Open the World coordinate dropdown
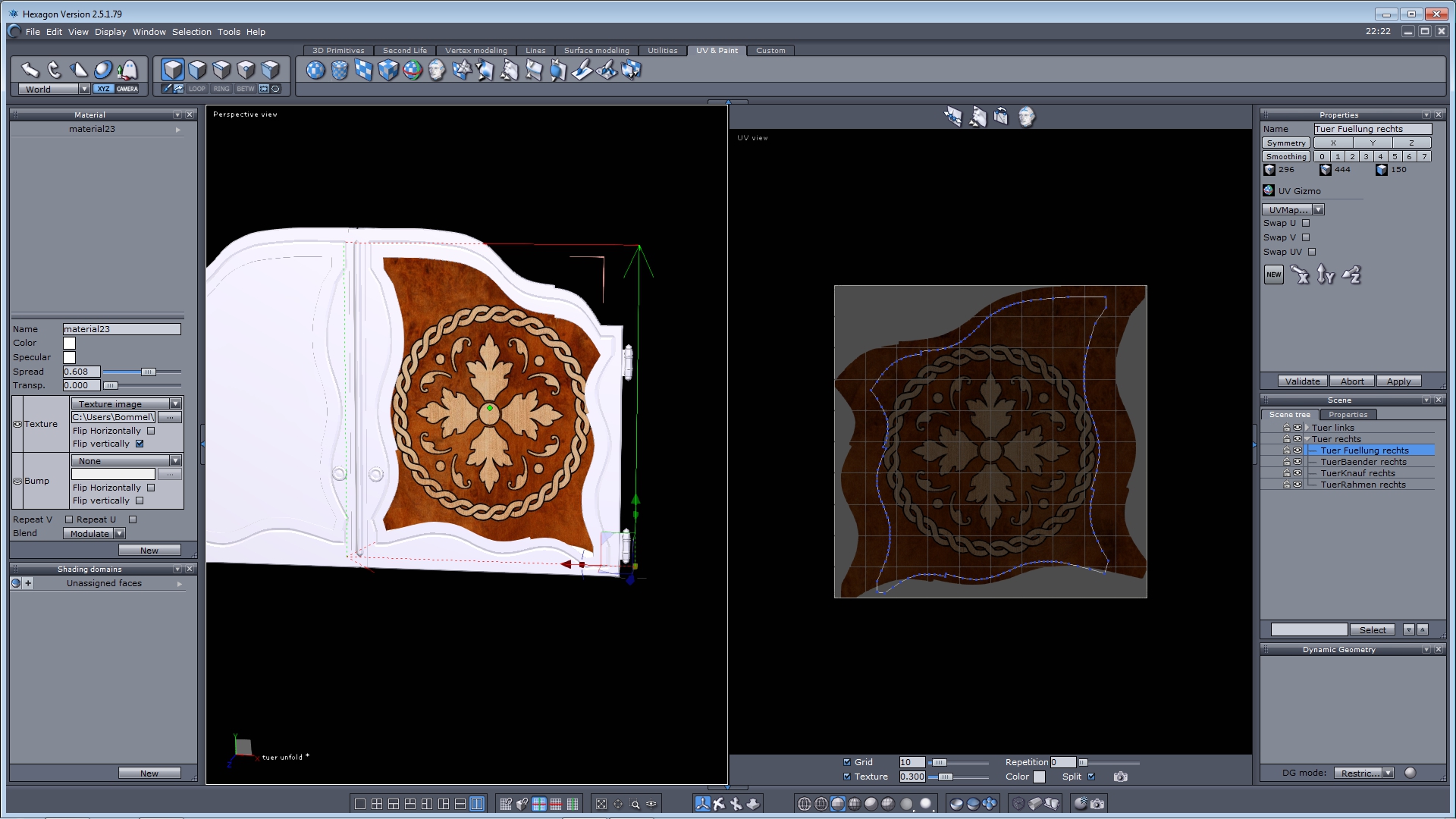Image resolution: width=1456 pixels, height=819 pixels. [x=83, y=89]
